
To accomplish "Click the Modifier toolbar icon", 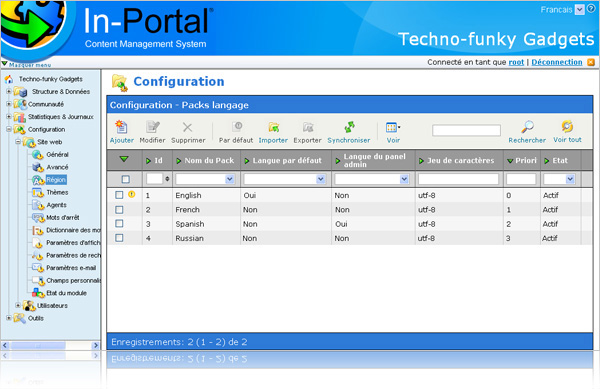I will [x=152, y=127].
